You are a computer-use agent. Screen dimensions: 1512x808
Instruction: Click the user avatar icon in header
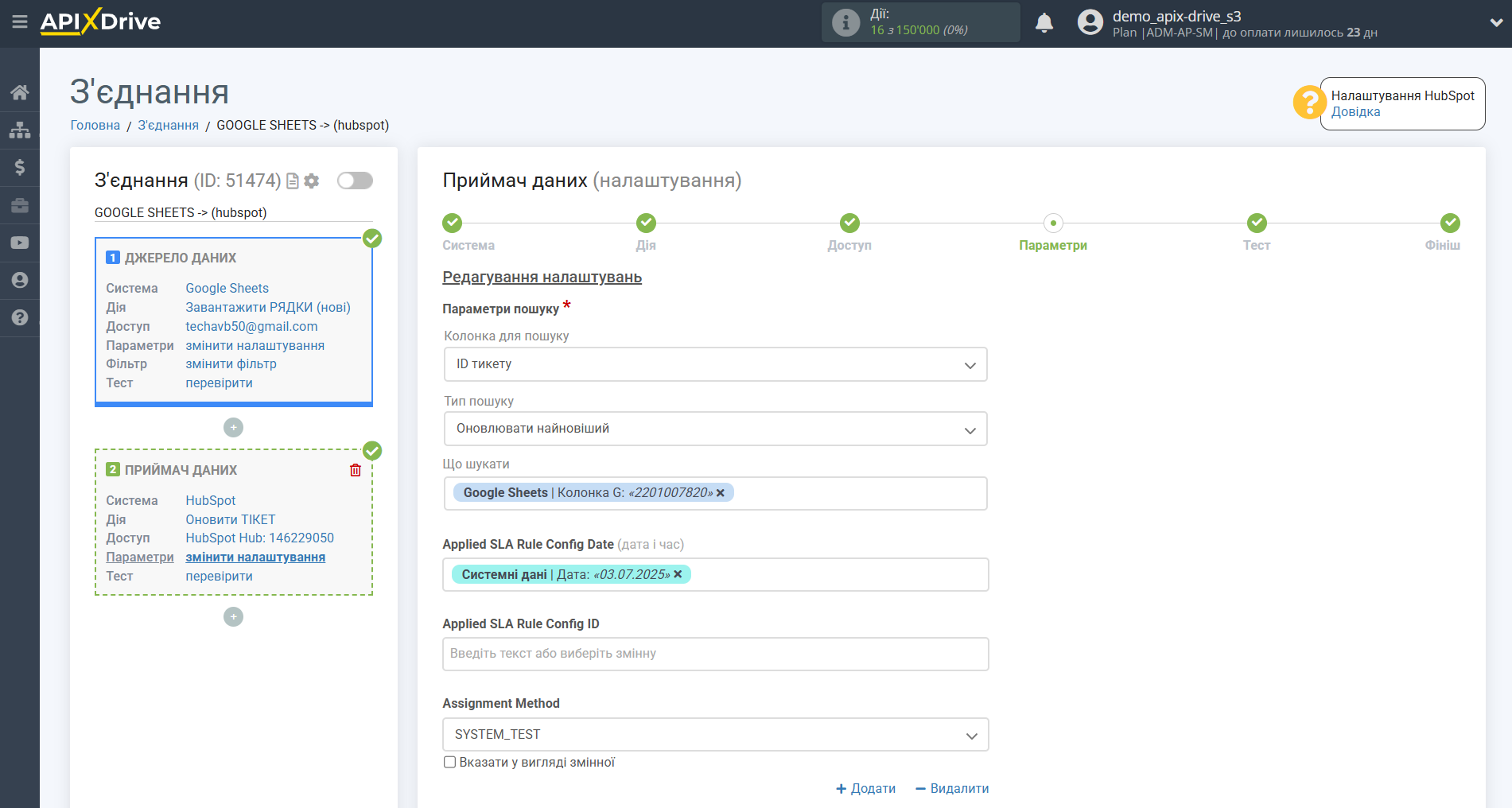tap(1090, 22)
